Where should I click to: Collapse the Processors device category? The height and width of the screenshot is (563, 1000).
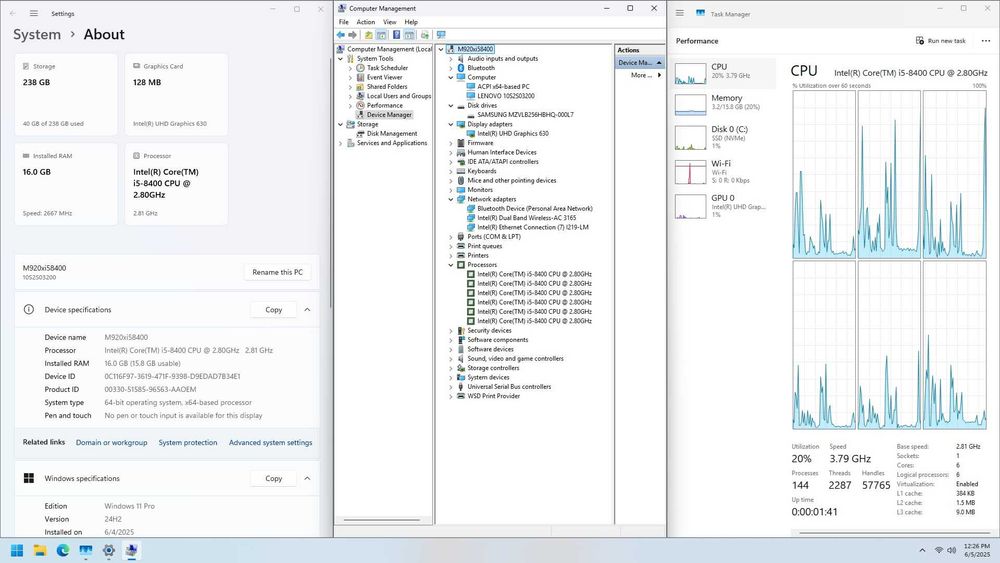pos(451,265)
